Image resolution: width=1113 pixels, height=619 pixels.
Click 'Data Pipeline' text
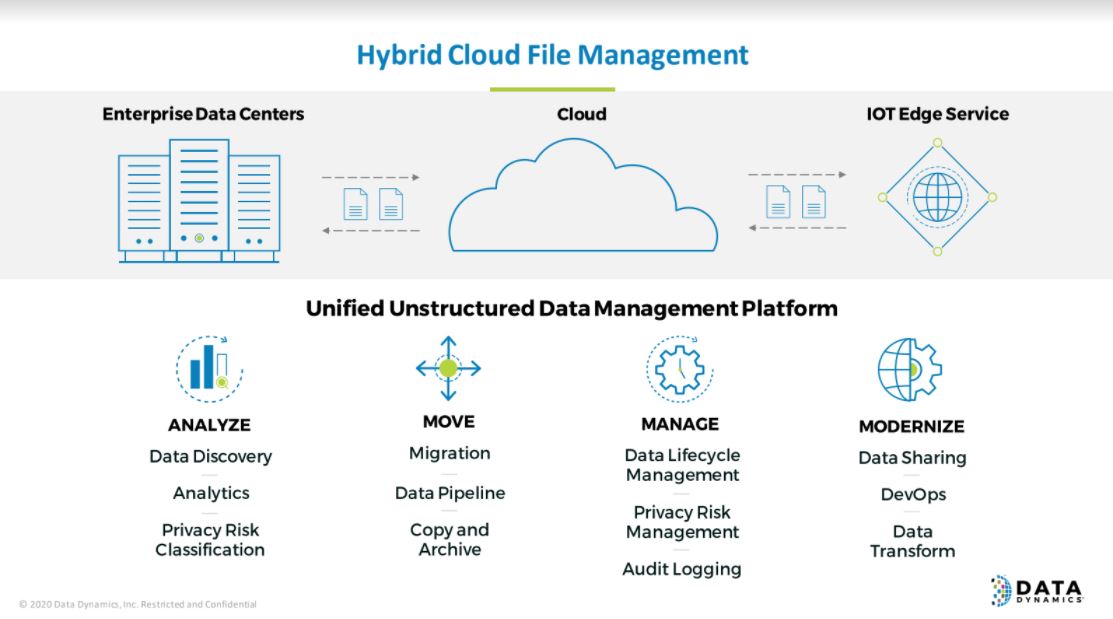coord(450,493)
